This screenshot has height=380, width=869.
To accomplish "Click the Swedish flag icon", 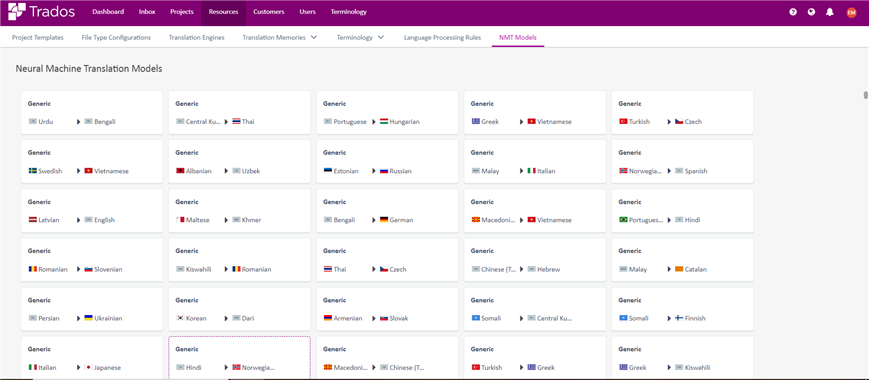I will 32,171.
